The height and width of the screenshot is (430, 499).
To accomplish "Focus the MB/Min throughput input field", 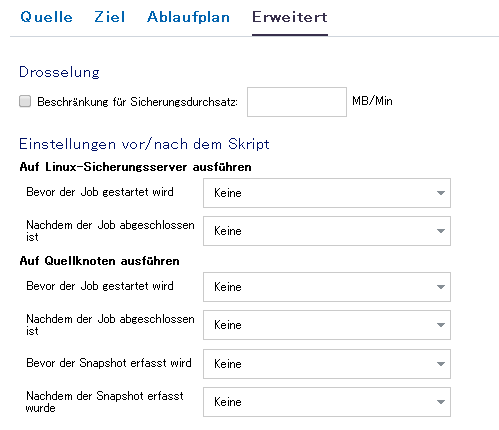I will [x=297, y=102].
